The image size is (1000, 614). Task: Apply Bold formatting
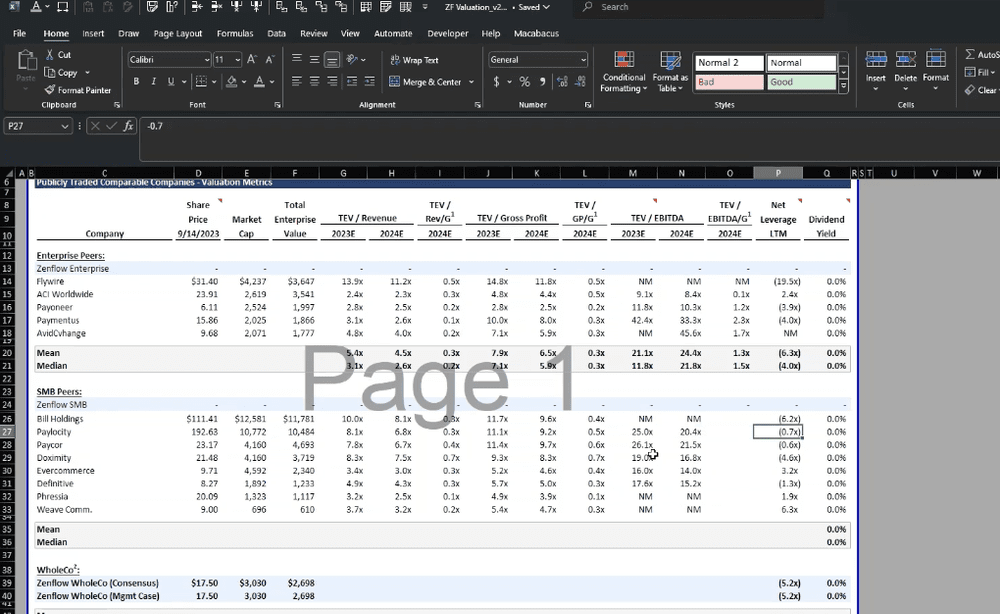pyautogui.click(x=136, y=82)
